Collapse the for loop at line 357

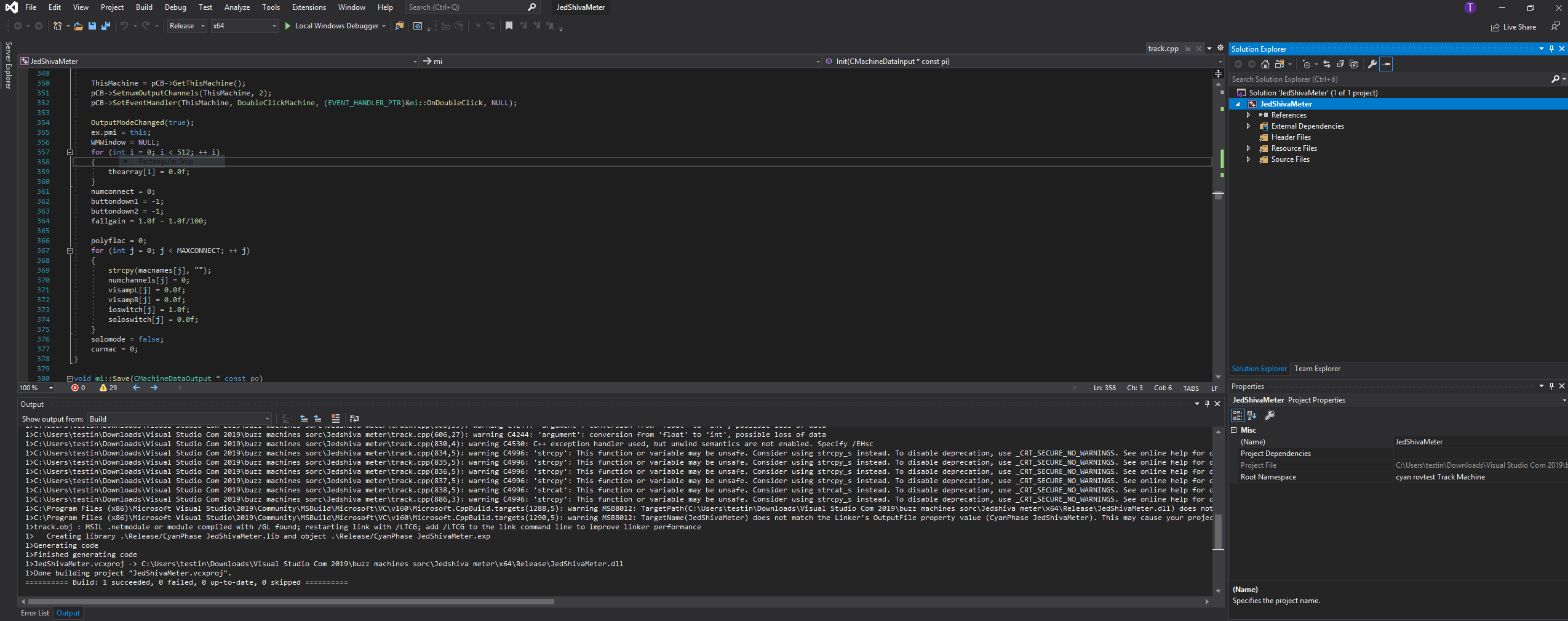(70, 152)
